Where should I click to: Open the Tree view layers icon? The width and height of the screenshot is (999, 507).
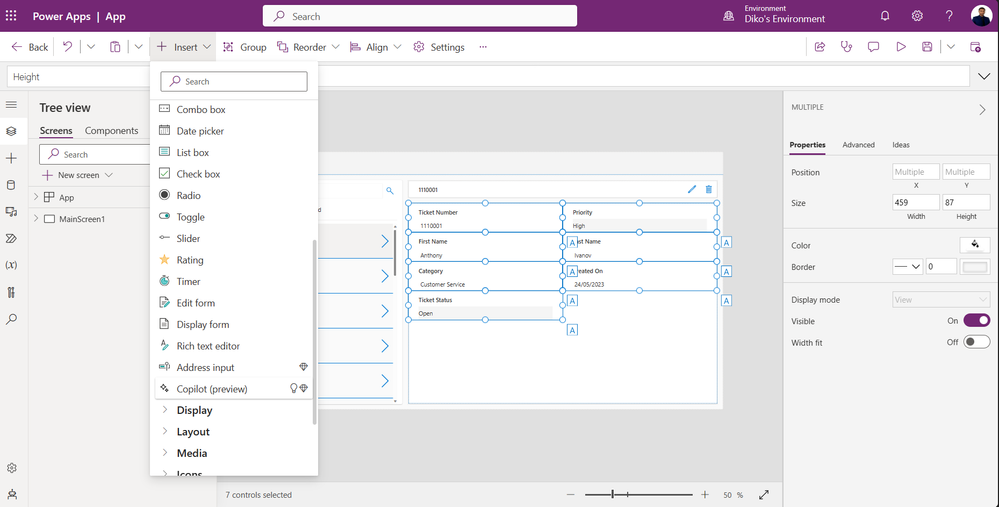tap(11, 131)
